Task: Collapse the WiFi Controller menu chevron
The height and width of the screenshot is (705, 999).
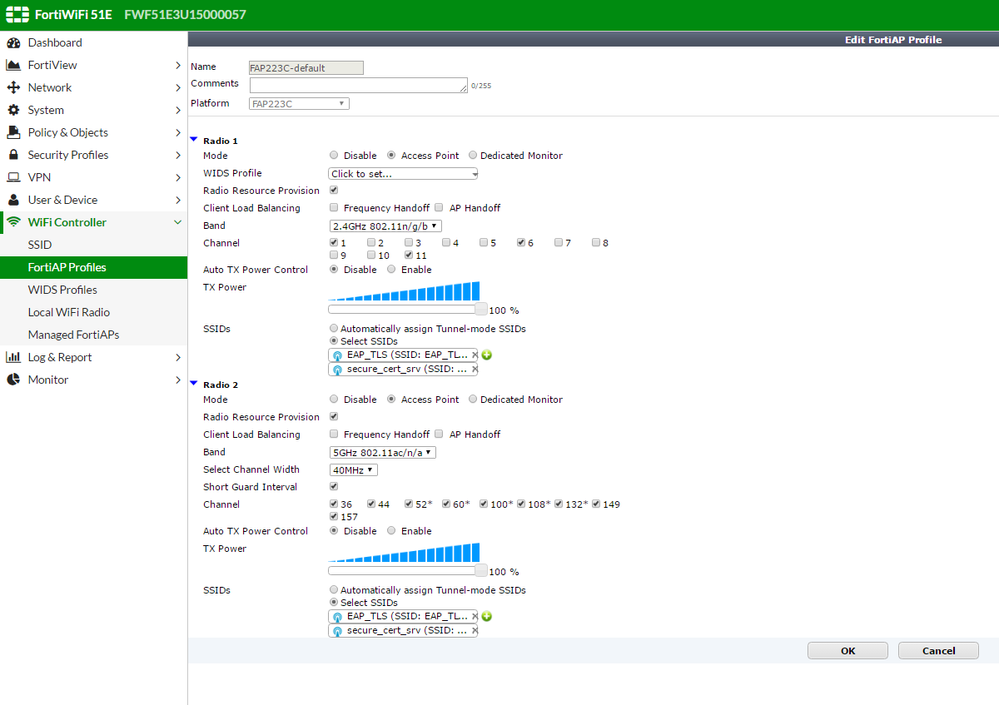Action: tap(178, 222)
